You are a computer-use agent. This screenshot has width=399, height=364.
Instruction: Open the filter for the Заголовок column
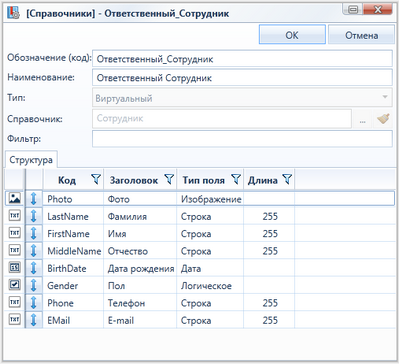pos(169,179)
